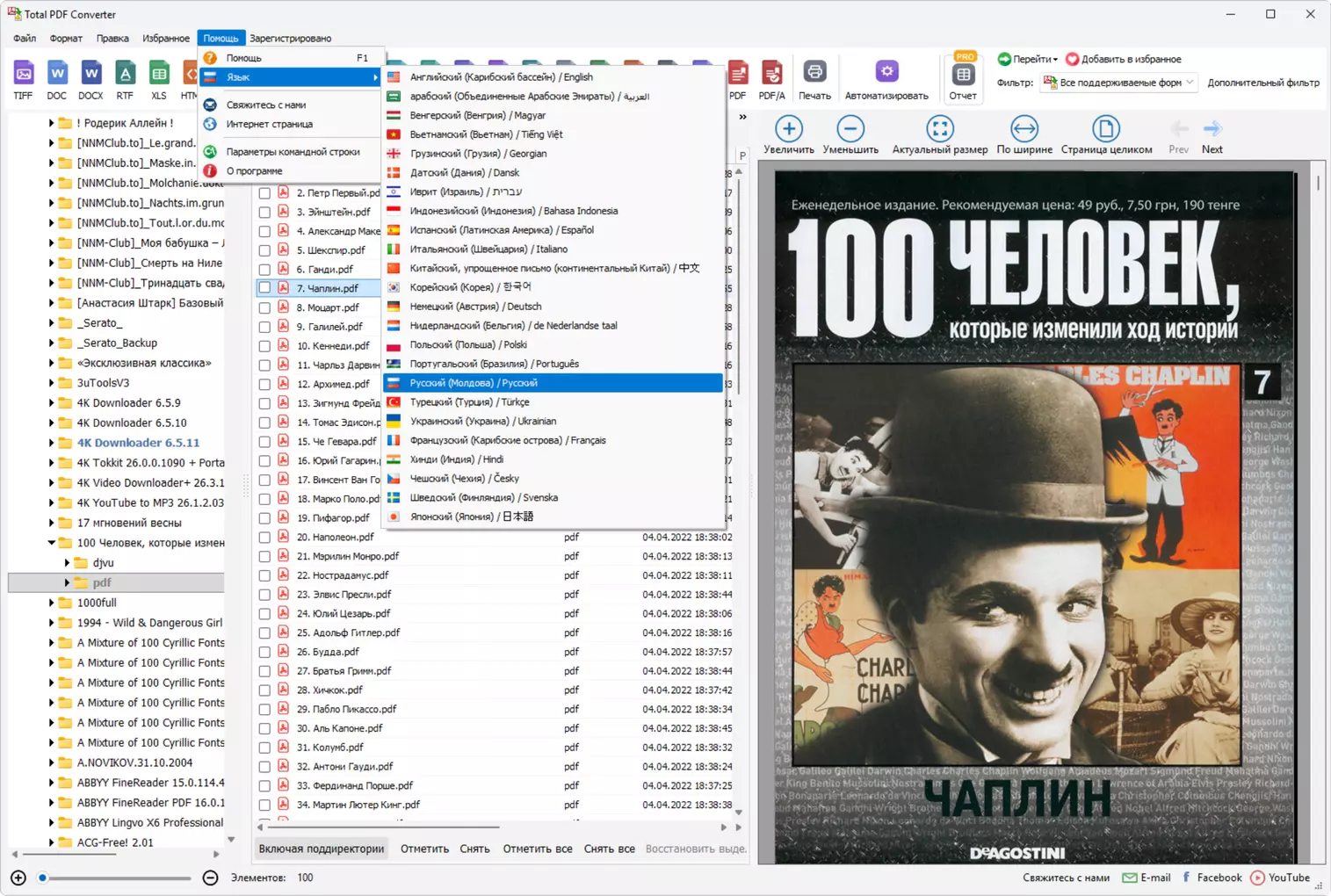Viewport: 1331px width, 896px height.
Task: Click the minus icon beside the status slider
Action: coord(210,878)
